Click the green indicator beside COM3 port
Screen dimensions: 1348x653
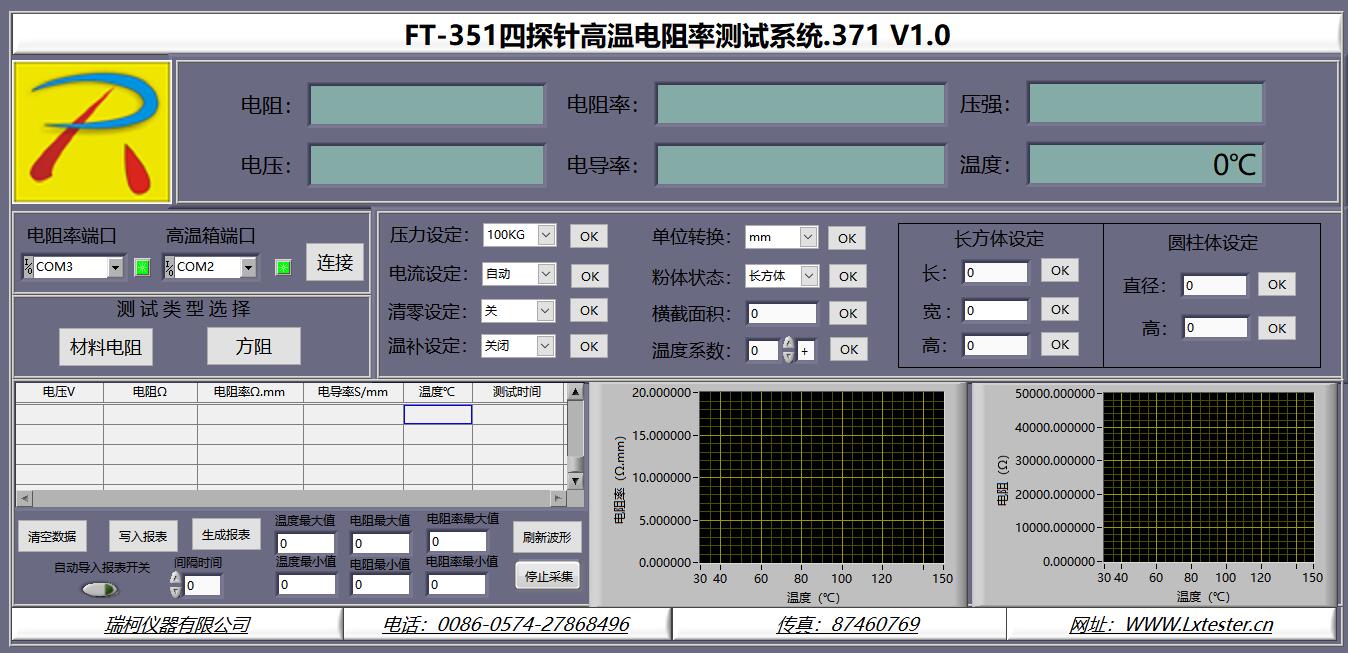tap(142, 267)
